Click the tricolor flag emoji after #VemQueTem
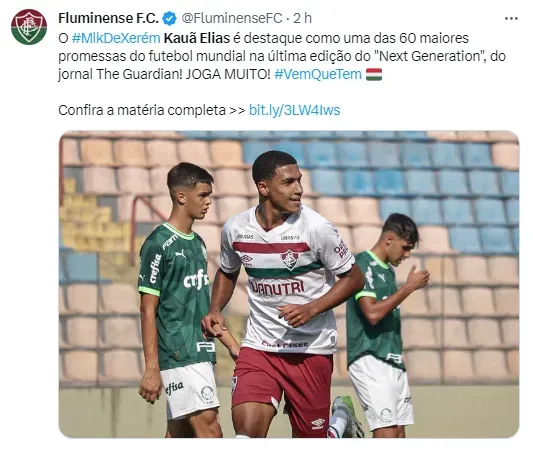533x451 pixels. (374, 74)
